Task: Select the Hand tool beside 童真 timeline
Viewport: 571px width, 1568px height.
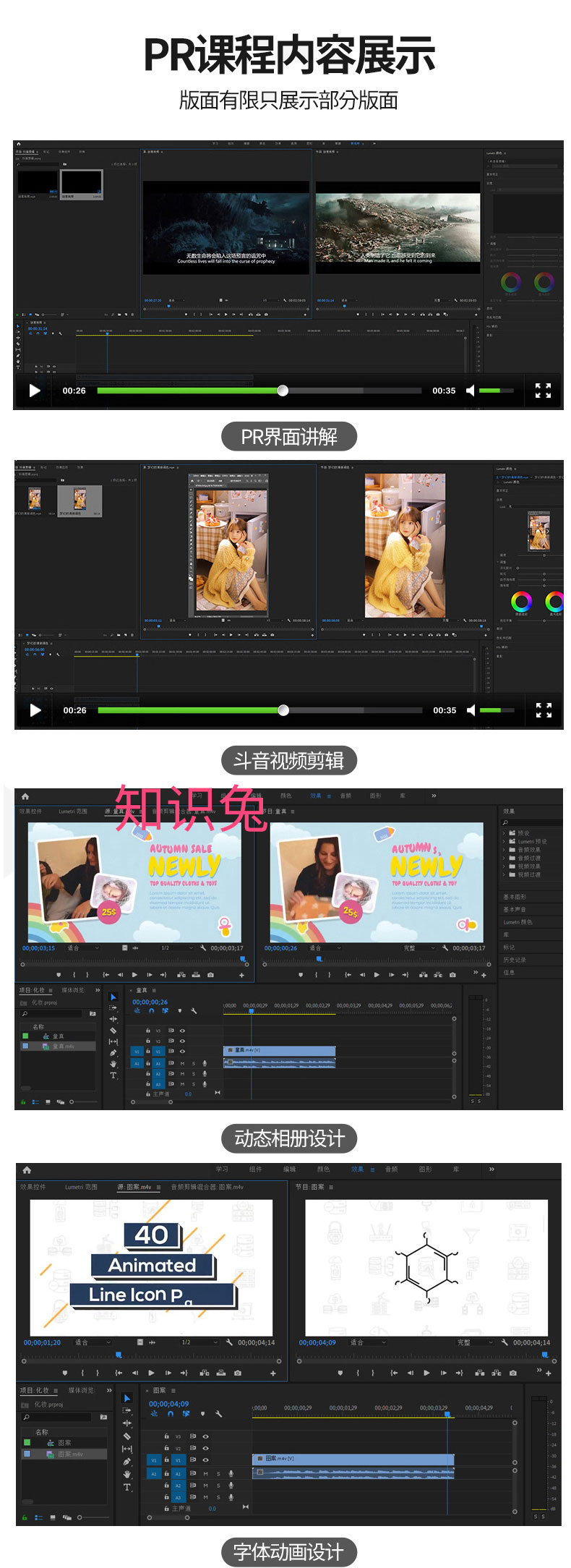Action: pyautogui.click(x=113, y=1064)
